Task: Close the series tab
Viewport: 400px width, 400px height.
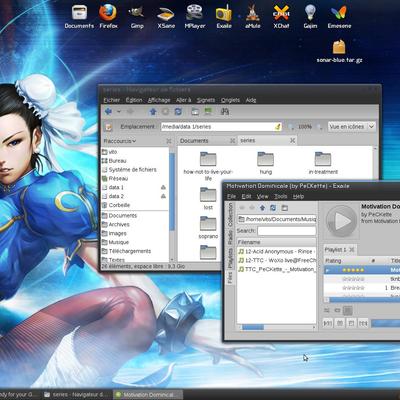Action: [x=292, y=141]
